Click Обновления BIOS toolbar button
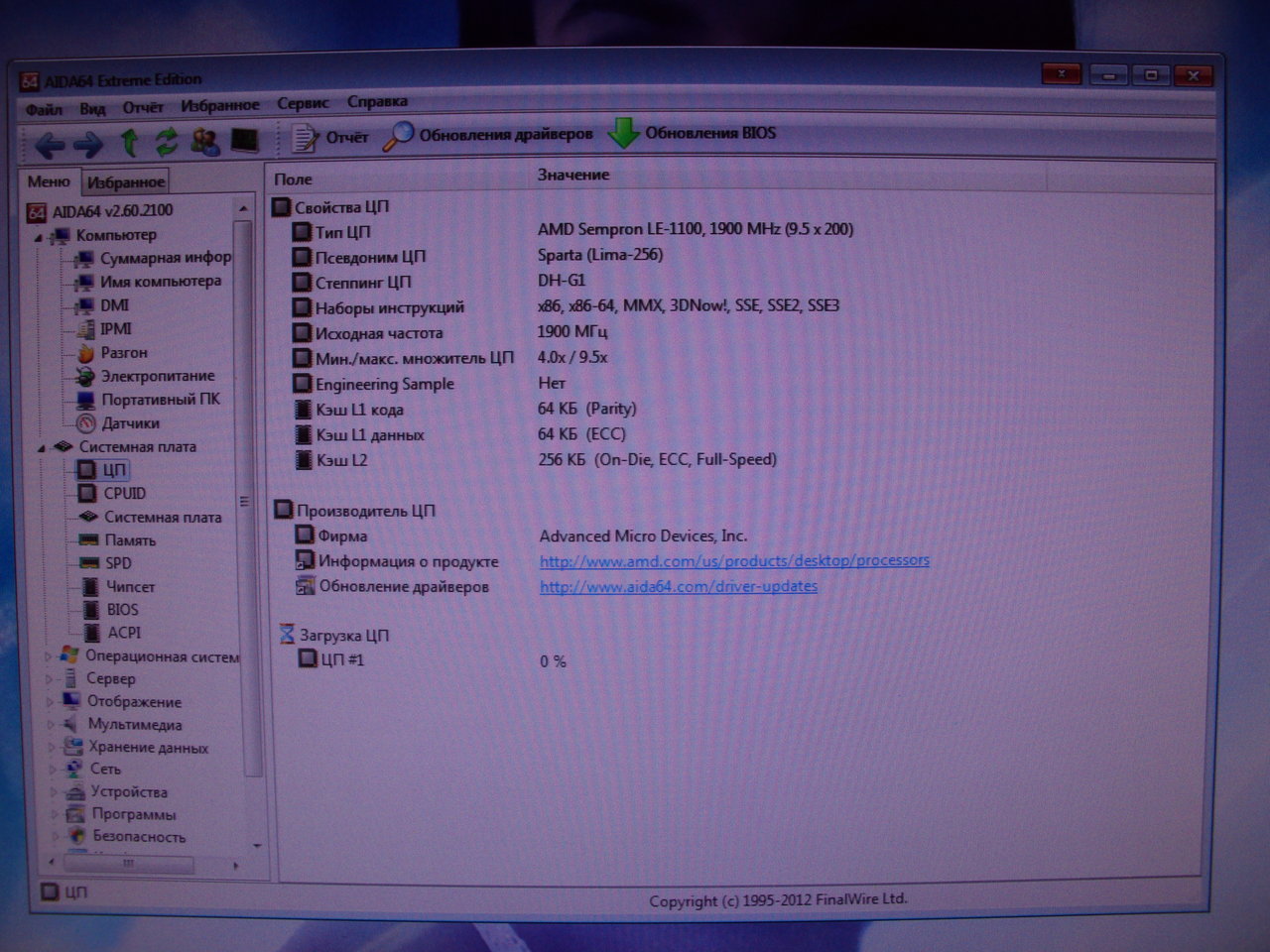Viewport: 1270px width, 952px height. pyautogui.click(x=693, y=132)
